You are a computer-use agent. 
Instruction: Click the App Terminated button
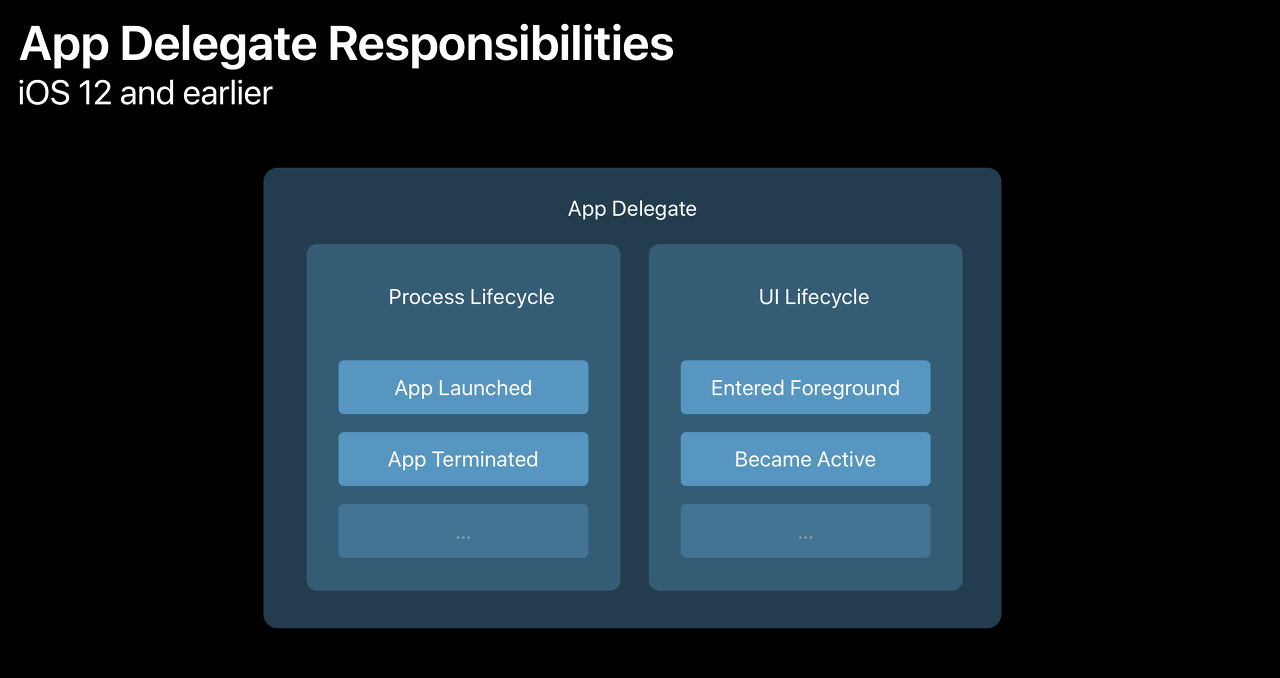(463, 458)
